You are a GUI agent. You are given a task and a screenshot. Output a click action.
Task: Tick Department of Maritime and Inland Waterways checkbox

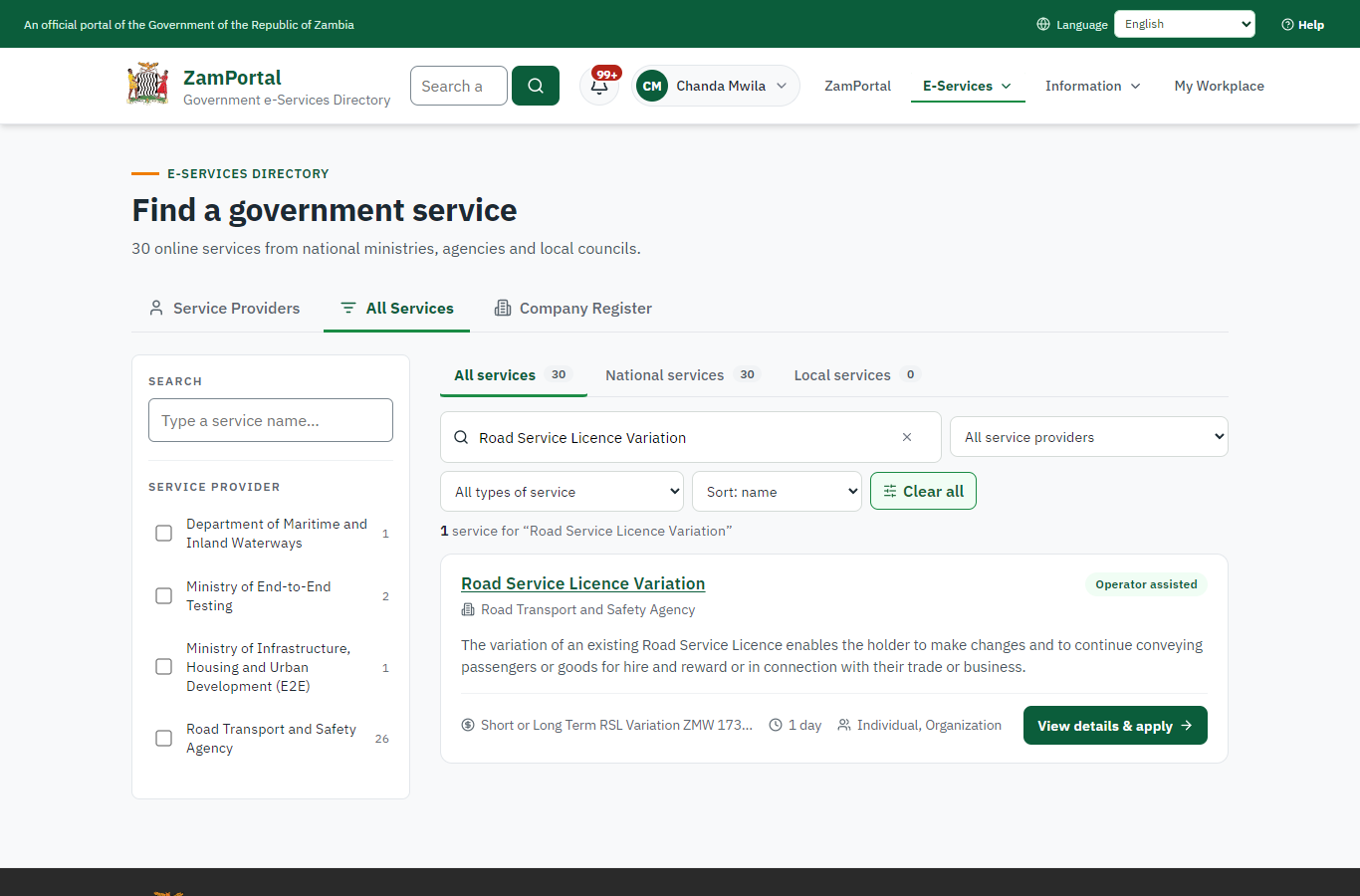point(164,534)
